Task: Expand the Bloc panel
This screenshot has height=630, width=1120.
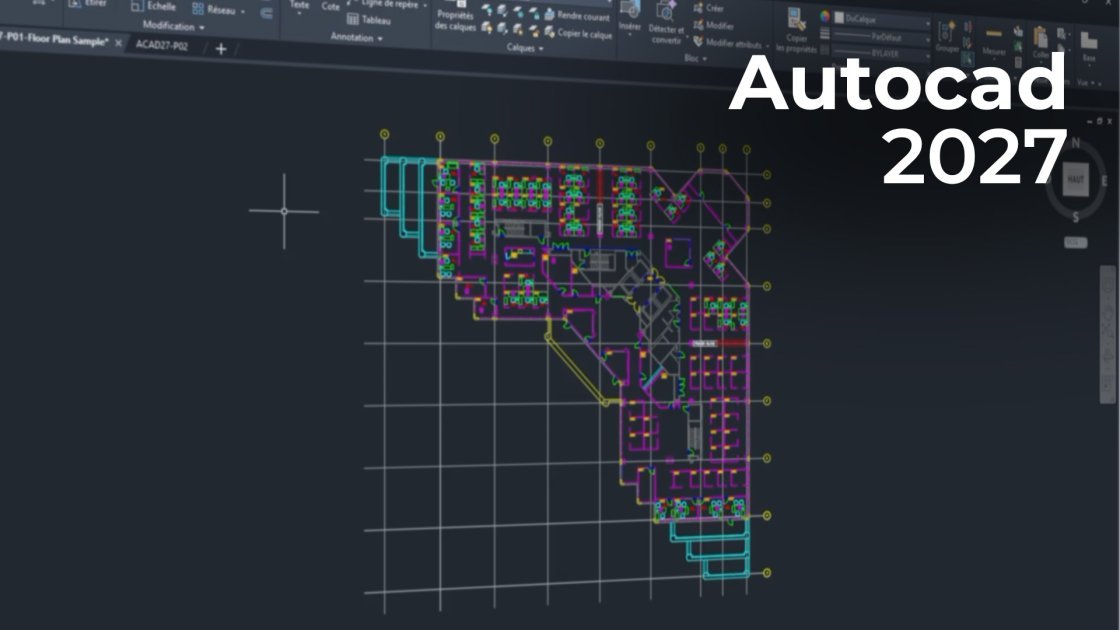Action: click(x=695, y=58)
